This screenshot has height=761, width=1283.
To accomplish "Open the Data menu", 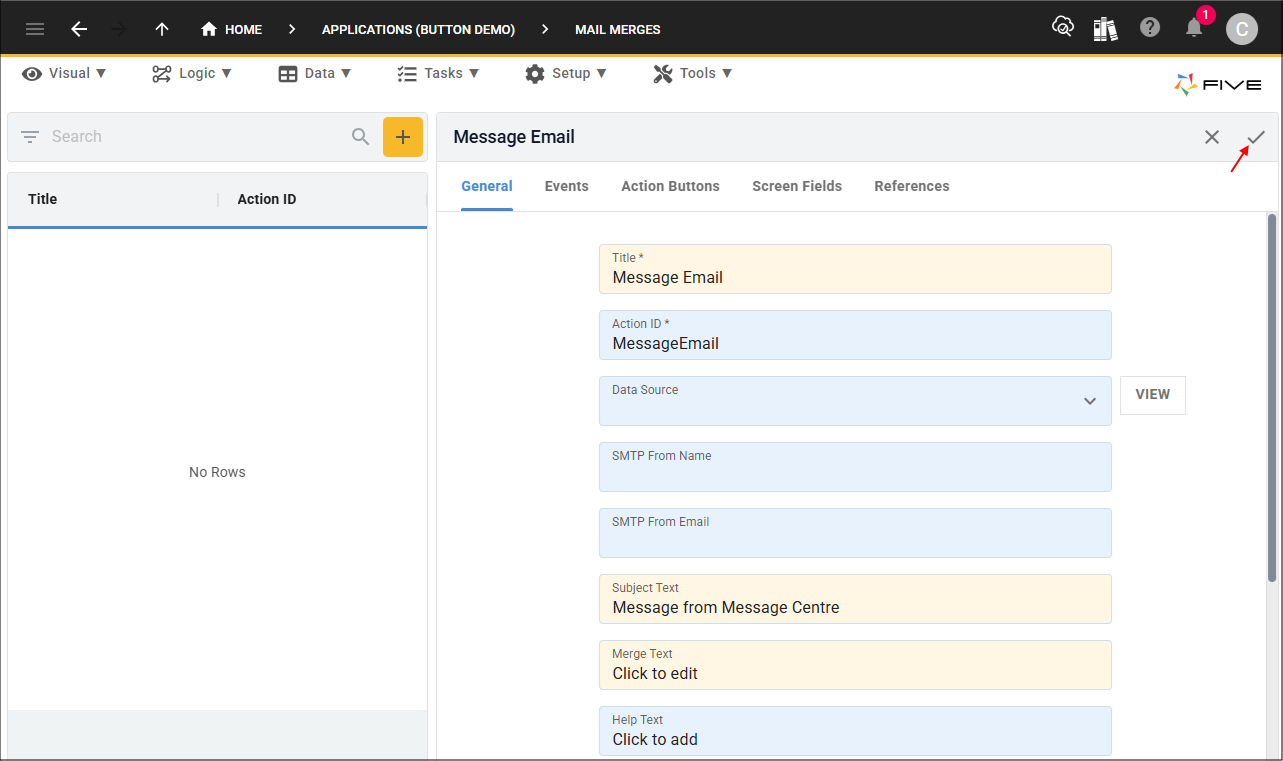I will pyautogui.click(x=315, y=73).
